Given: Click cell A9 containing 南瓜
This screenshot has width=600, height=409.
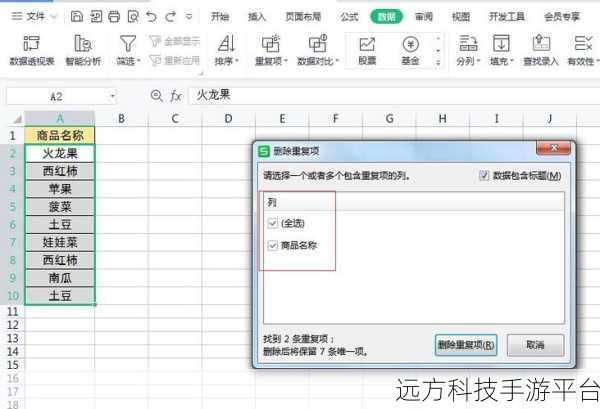Looking at the screenshot, I should (x=60, y=278).
